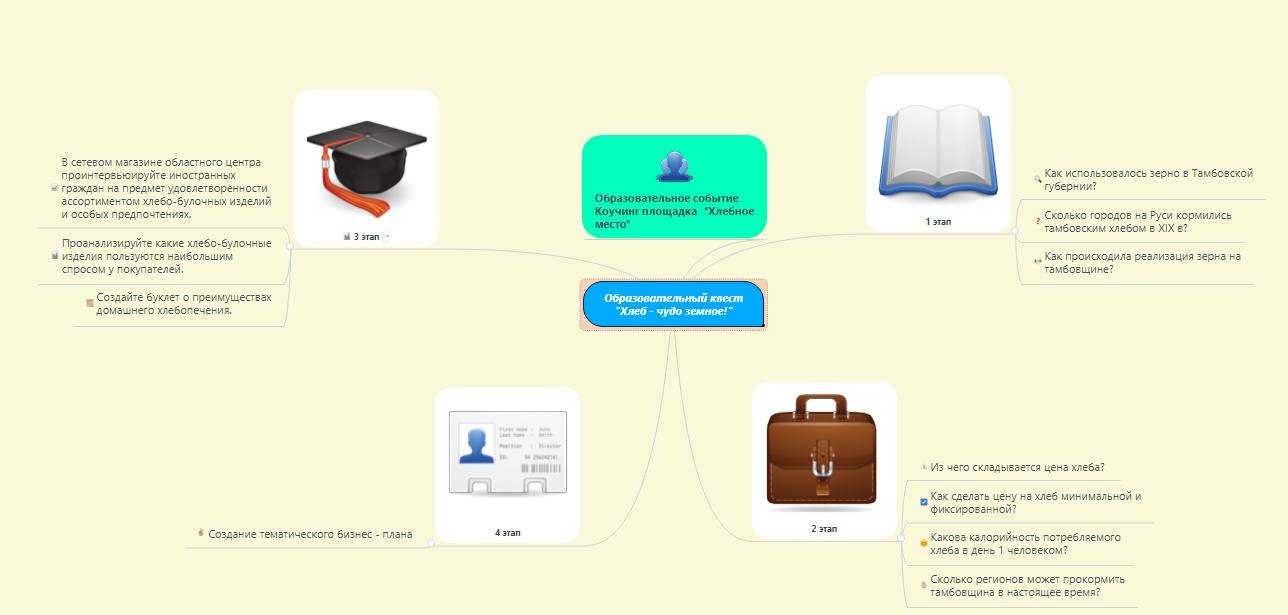The width and height of the screenshot is (1288, 615).
Task: Select 'Создание тематического бизнес - плана' topic
Action: 309,534
